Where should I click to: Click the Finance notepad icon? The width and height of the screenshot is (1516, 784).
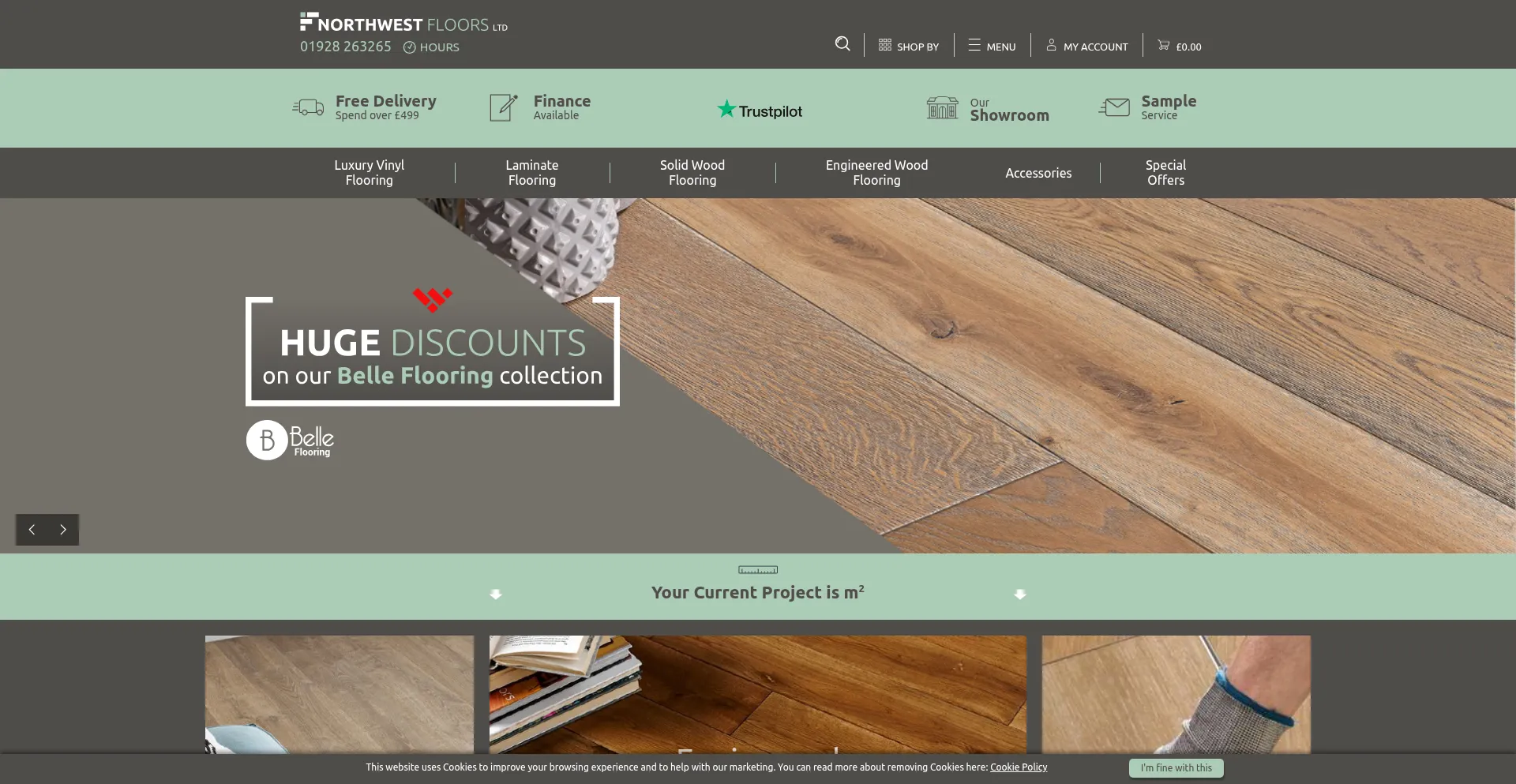point(503,107)
